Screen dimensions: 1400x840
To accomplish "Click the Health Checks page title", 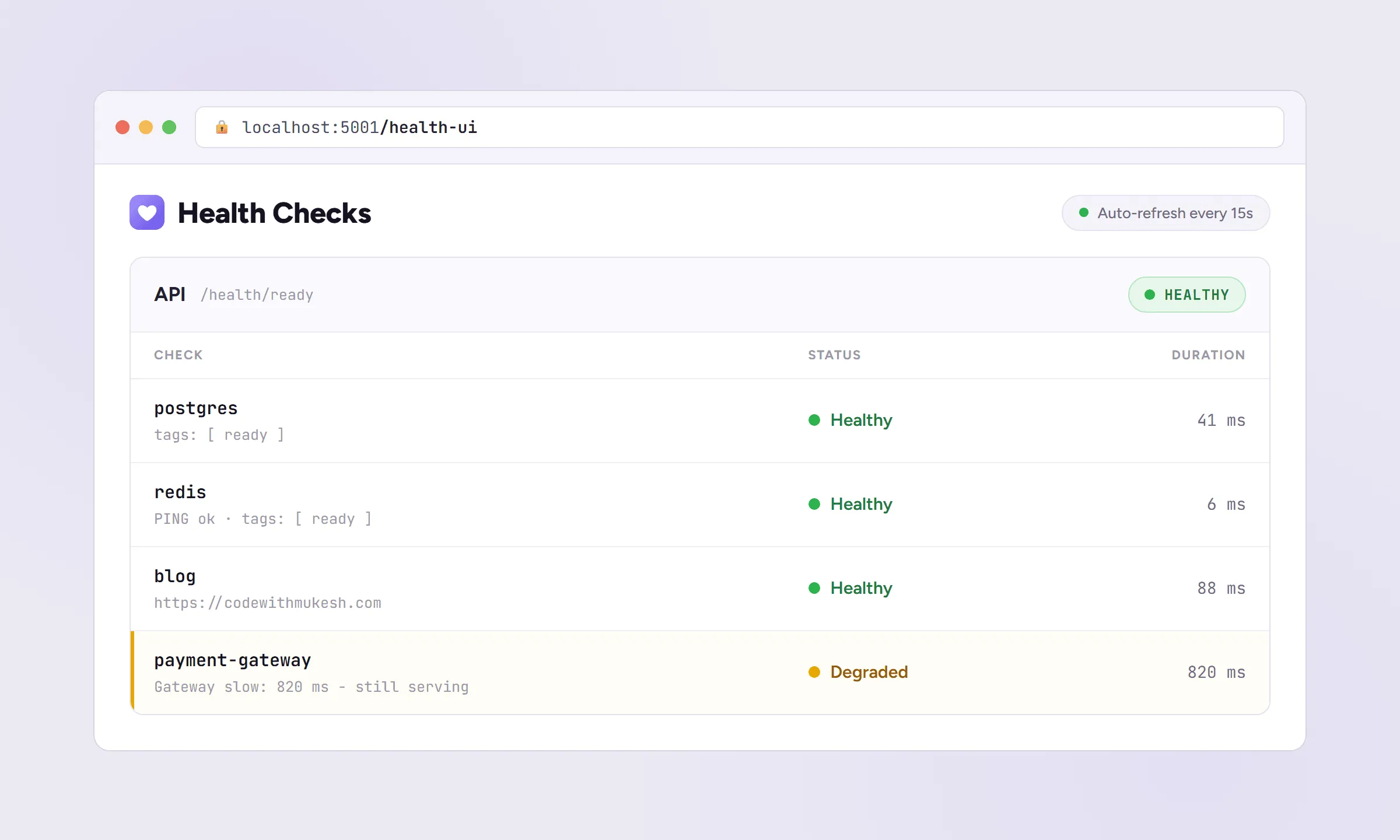I will [x=274, y=213].
